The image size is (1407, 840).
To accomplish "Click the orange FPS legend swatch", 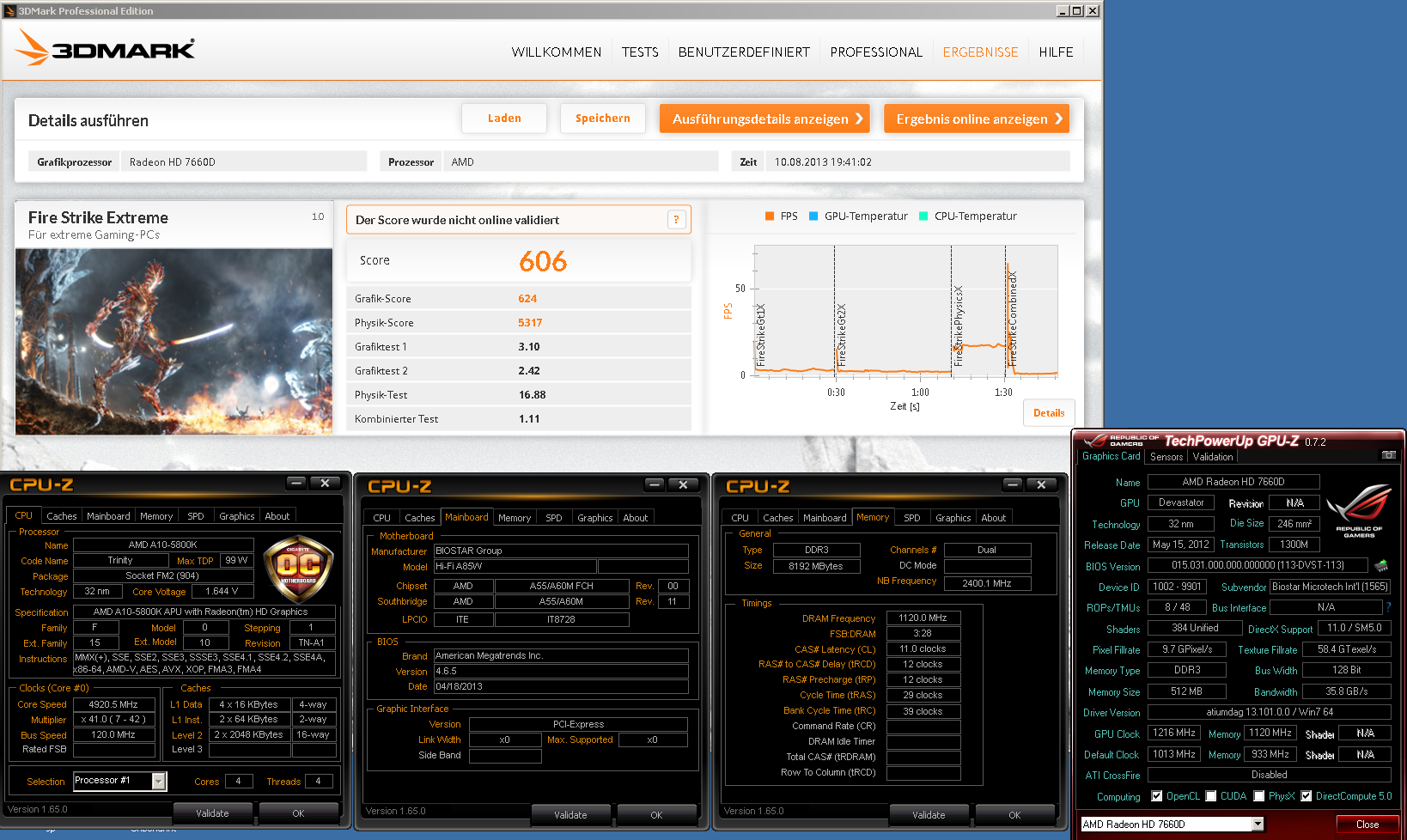I will [x=770, y=216].
